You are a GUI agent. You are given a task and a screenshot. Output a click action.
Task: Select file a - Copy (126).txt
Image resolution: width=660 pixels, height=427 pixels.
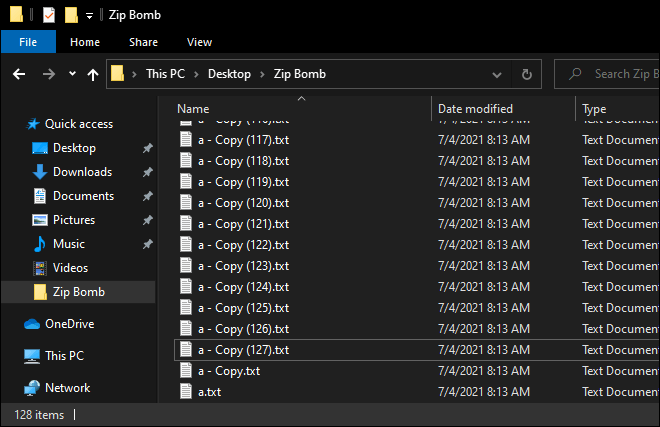point(244,329)
